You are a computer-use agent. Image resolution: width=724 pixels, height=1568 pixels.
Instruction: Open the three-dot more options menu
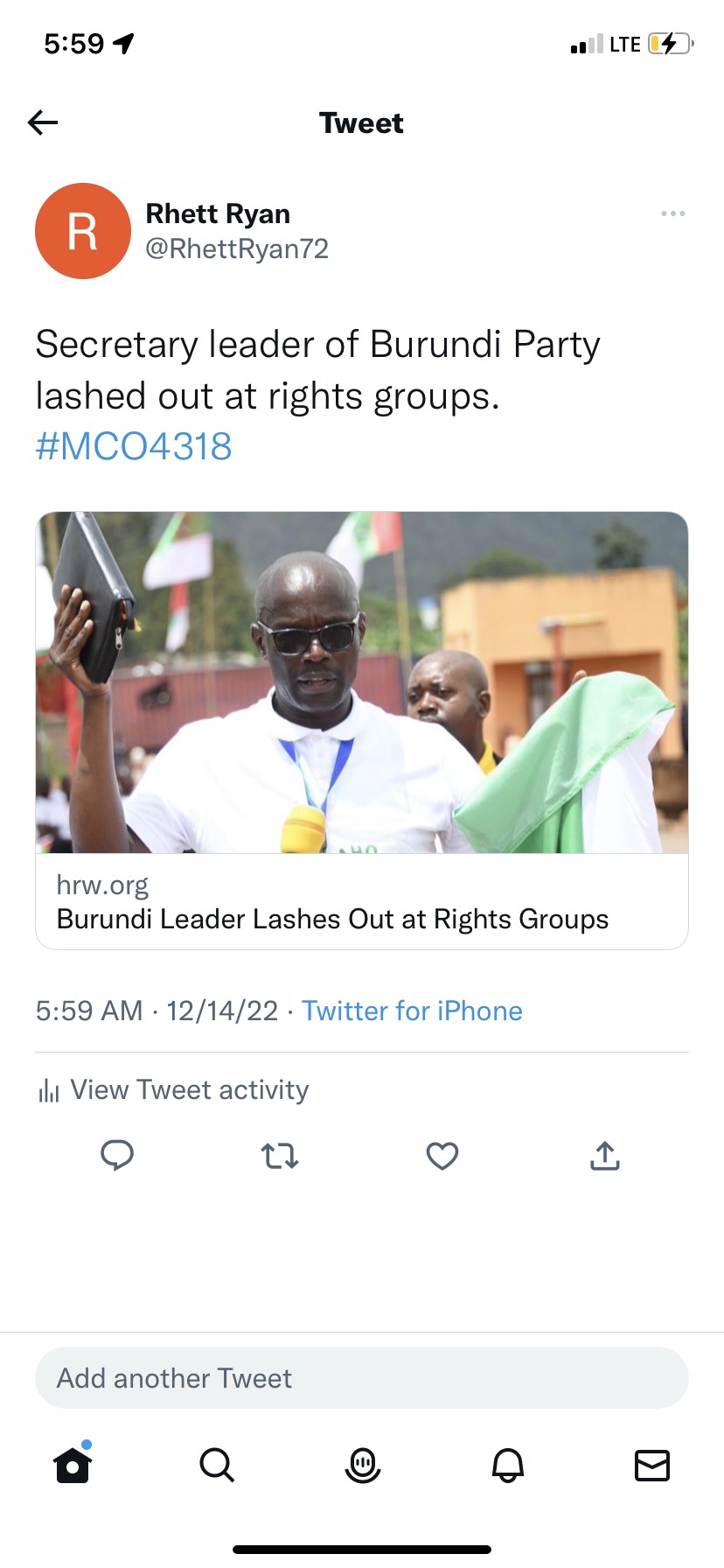pyautogui.click(x=672, y=213)
